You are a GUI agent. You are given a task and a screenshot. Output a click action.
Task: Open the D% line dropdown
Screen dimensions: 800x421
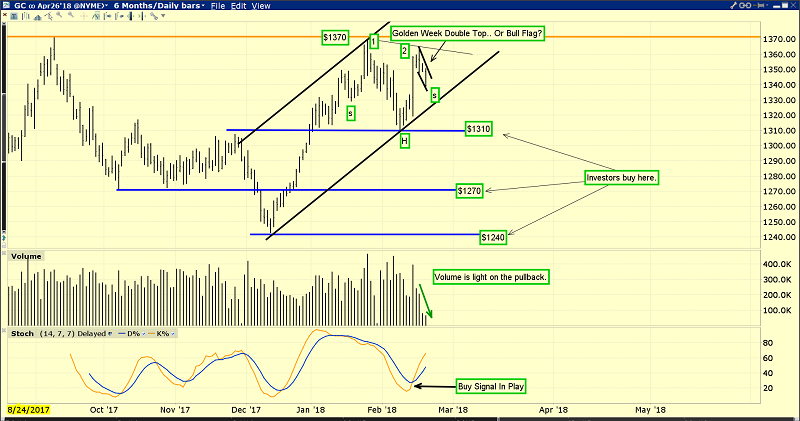[143, 334]
